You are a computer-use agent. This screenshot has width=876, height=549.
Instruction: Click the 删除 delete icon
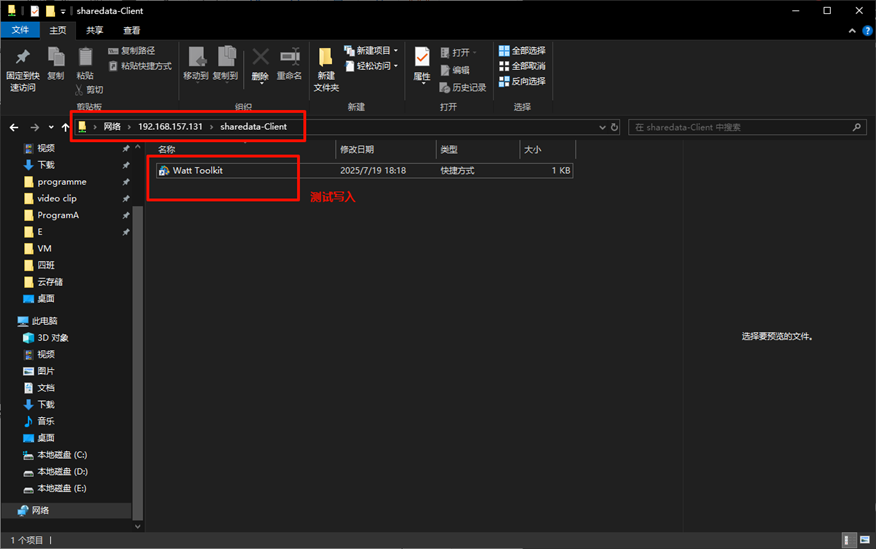click(x=260, y=59)
